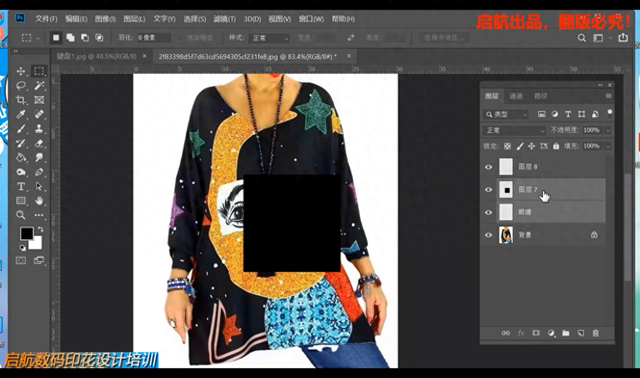Select the Pen tool

coord(39,172)
